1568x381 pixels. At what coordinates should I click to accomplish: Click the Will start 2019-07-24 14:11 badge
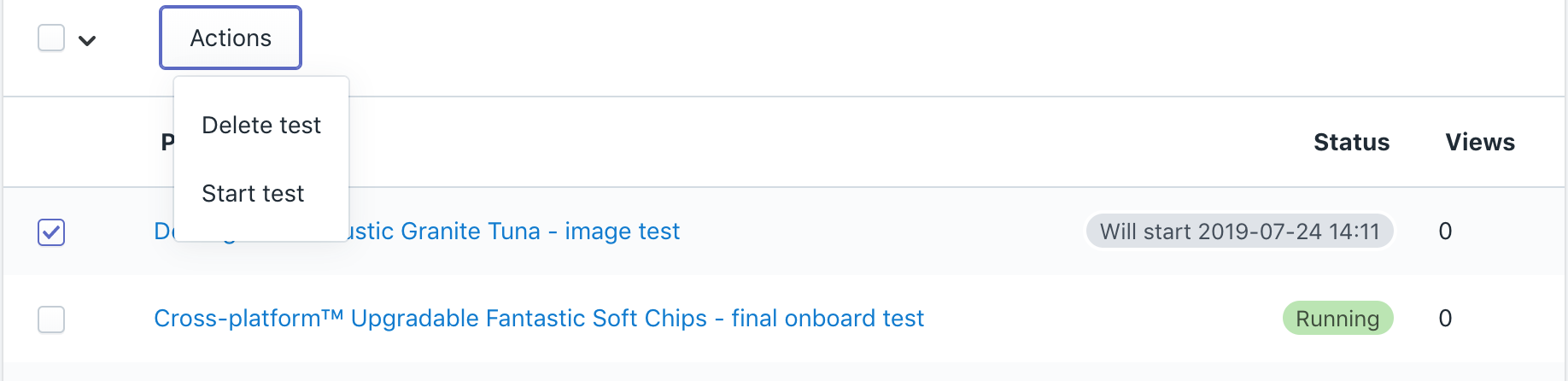(1239, 232)
